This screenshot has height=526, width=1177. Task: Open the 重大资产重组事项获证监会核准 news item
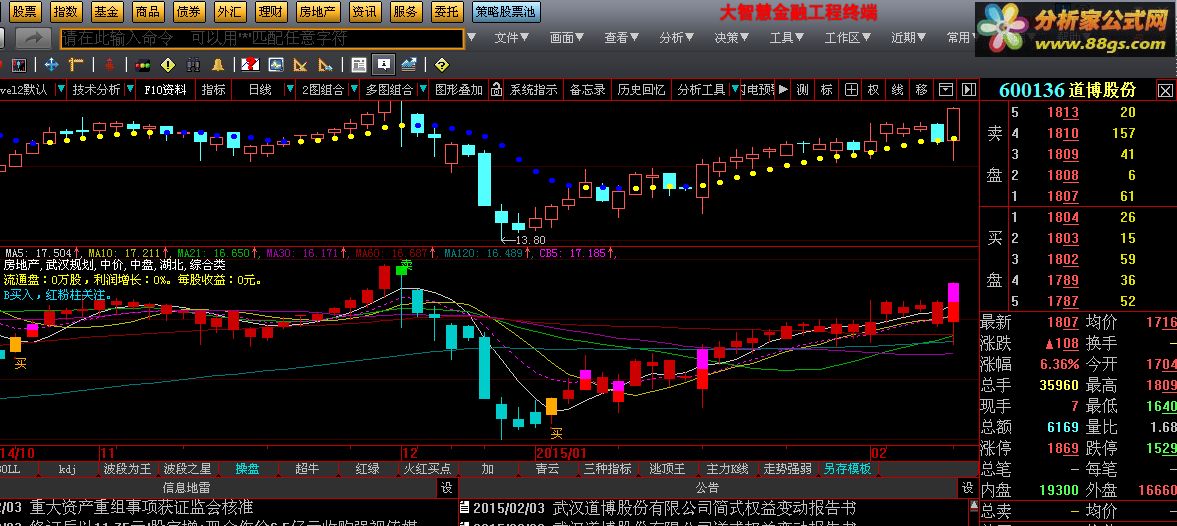pos(141,508)
